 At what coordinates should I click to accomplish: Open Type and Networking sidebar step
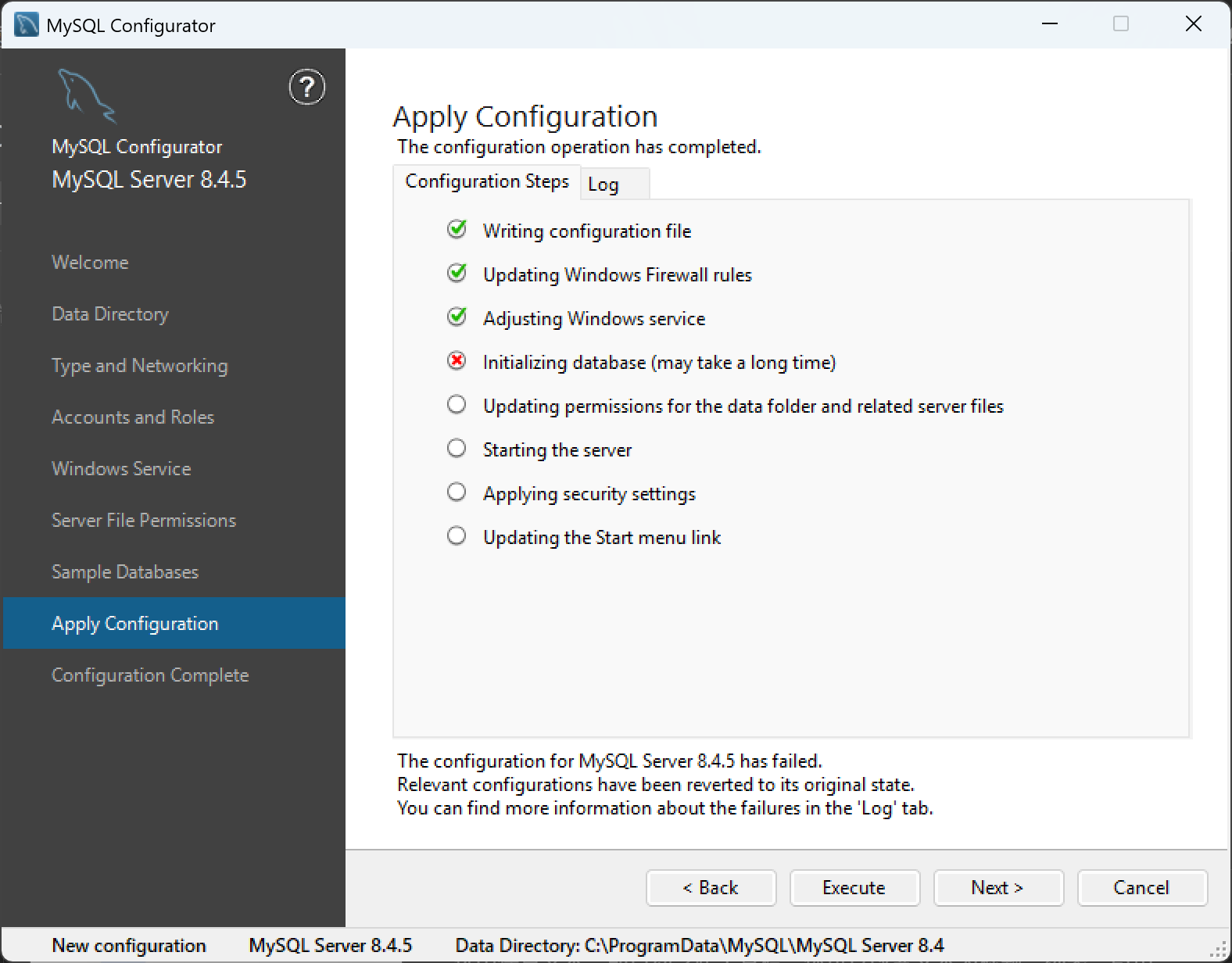[x=140, y=366]
